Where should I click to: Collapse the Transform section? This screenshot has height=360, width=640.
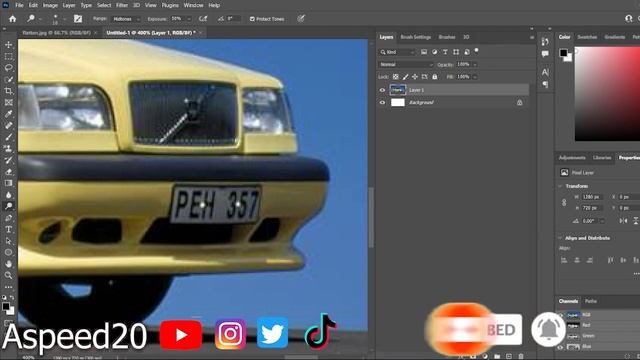560,186
